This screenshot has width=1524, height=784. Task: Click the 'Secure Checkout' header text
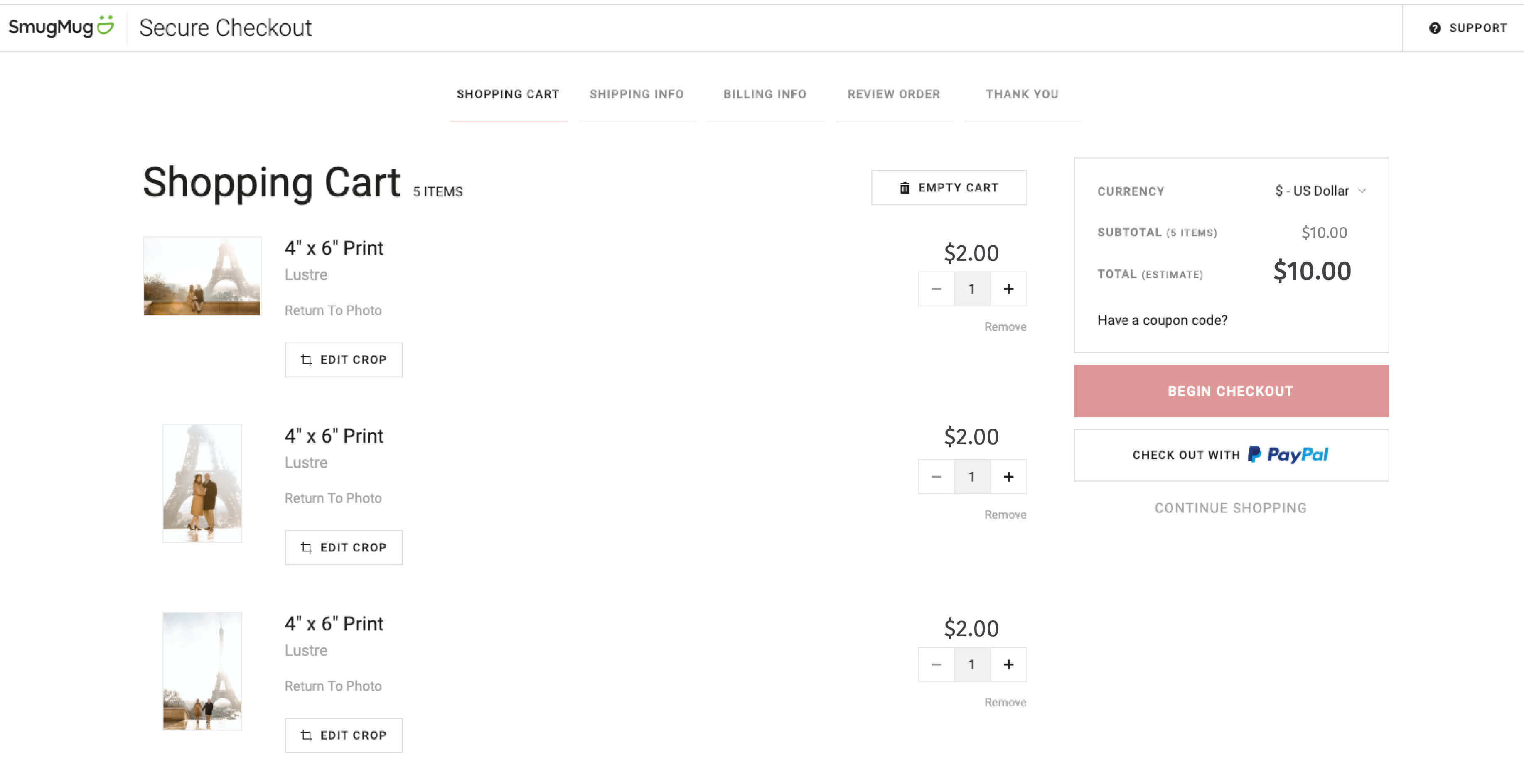[x=226, y=28]
